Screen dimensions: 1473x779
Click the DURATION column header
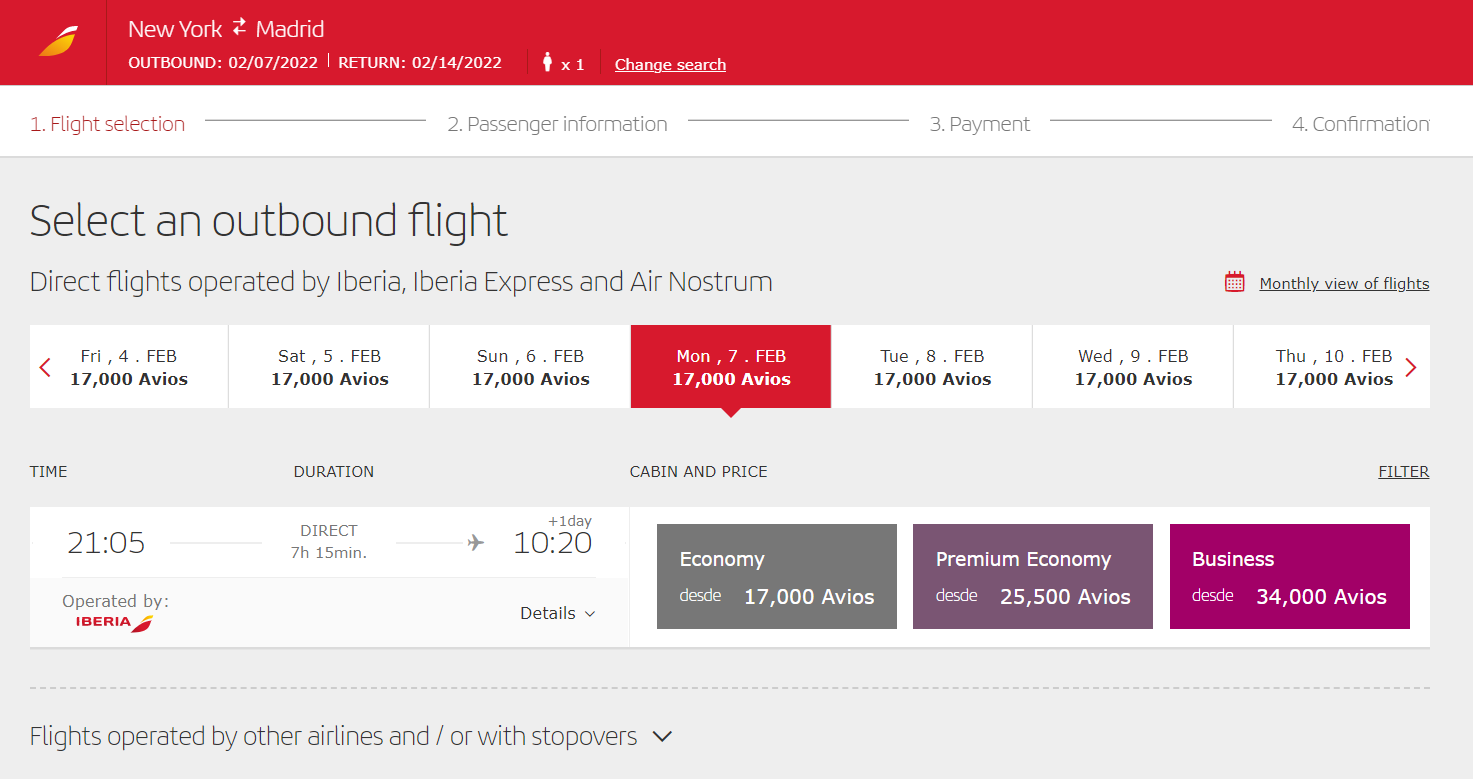pos(334,472)
